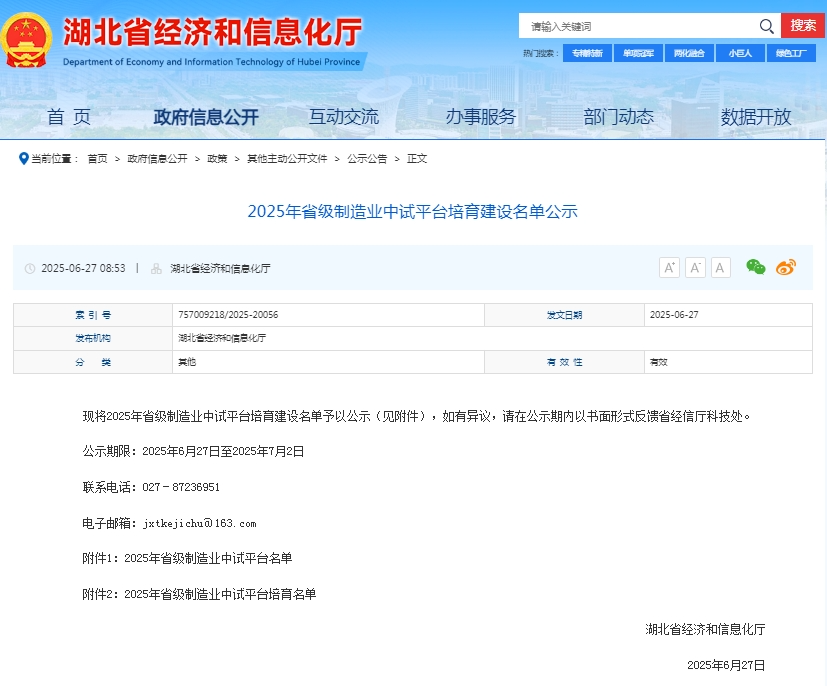Click the red 搜索 button

(x=803, y=25)
